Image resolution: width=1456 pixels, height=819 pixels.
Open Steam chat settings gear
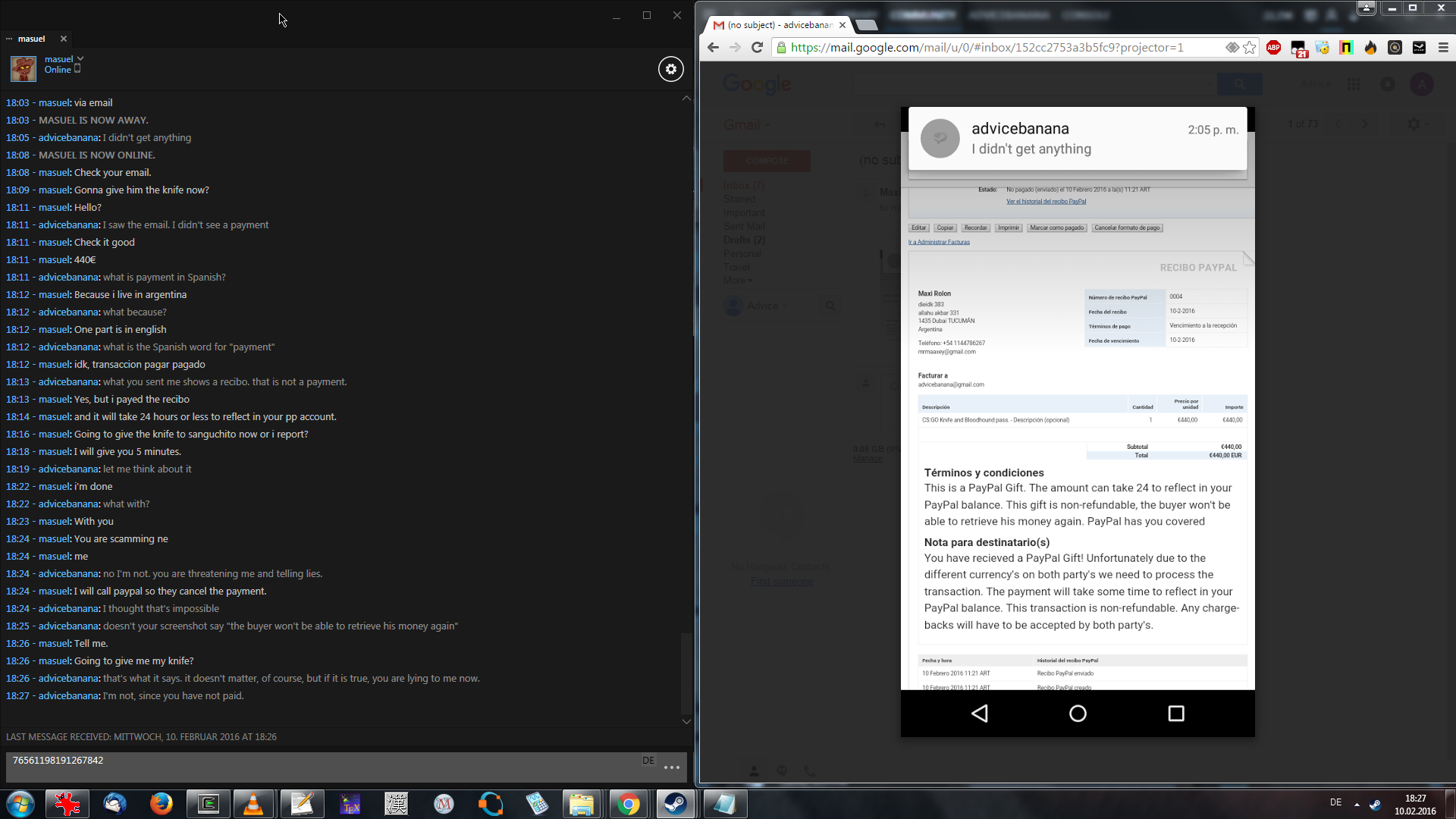coord(670,69)
